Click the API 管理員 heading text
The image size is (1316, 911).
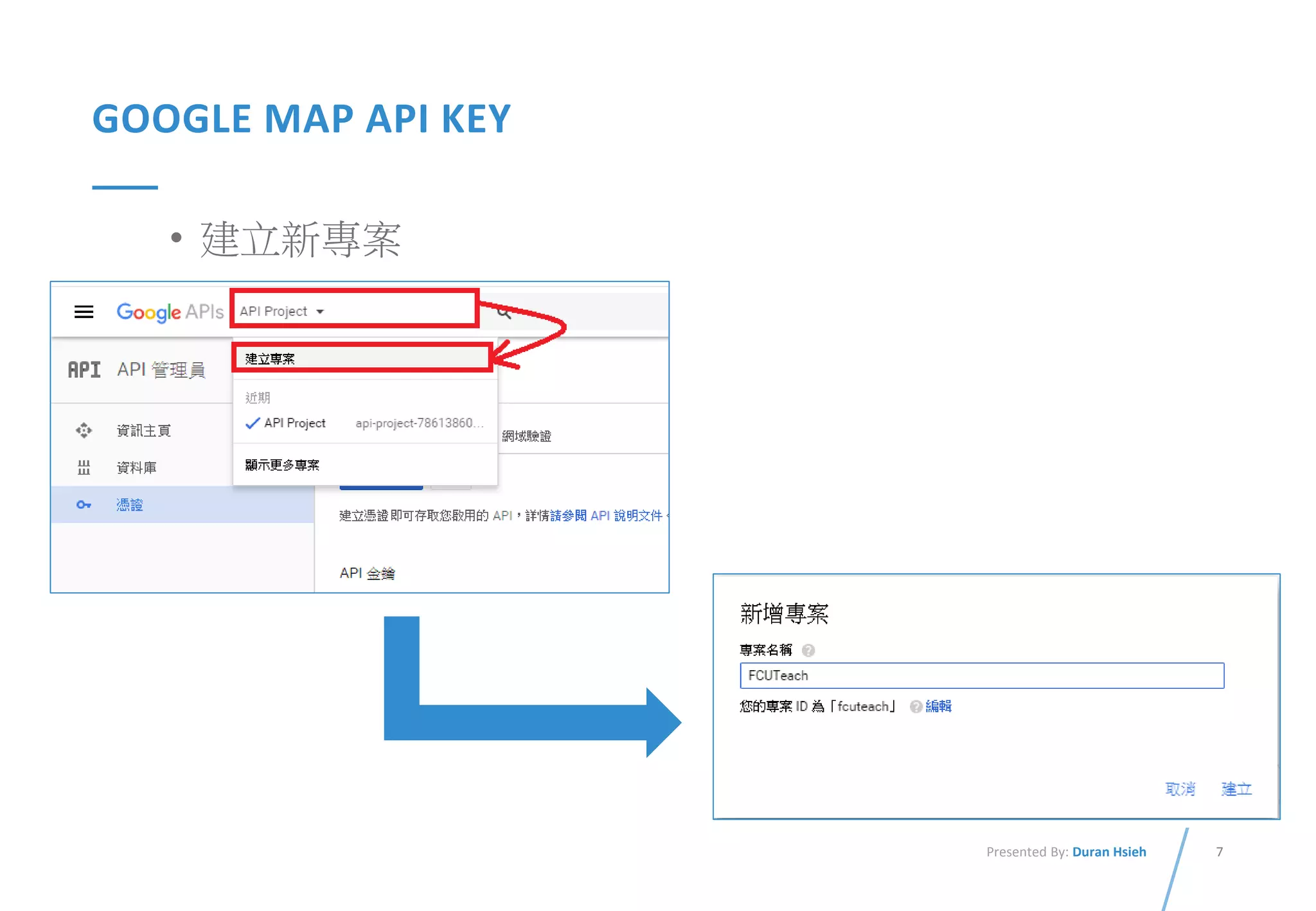click(x=161, y=369)
